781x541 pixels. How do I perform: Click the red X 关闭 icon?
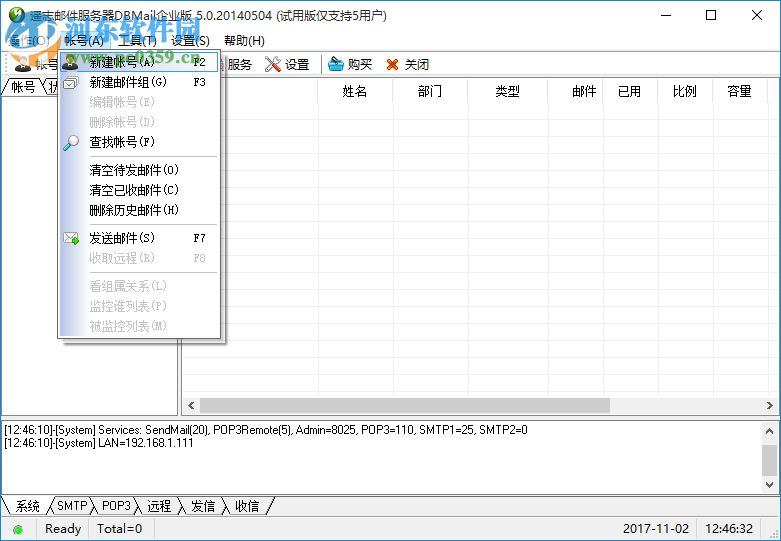click(392, 64)
